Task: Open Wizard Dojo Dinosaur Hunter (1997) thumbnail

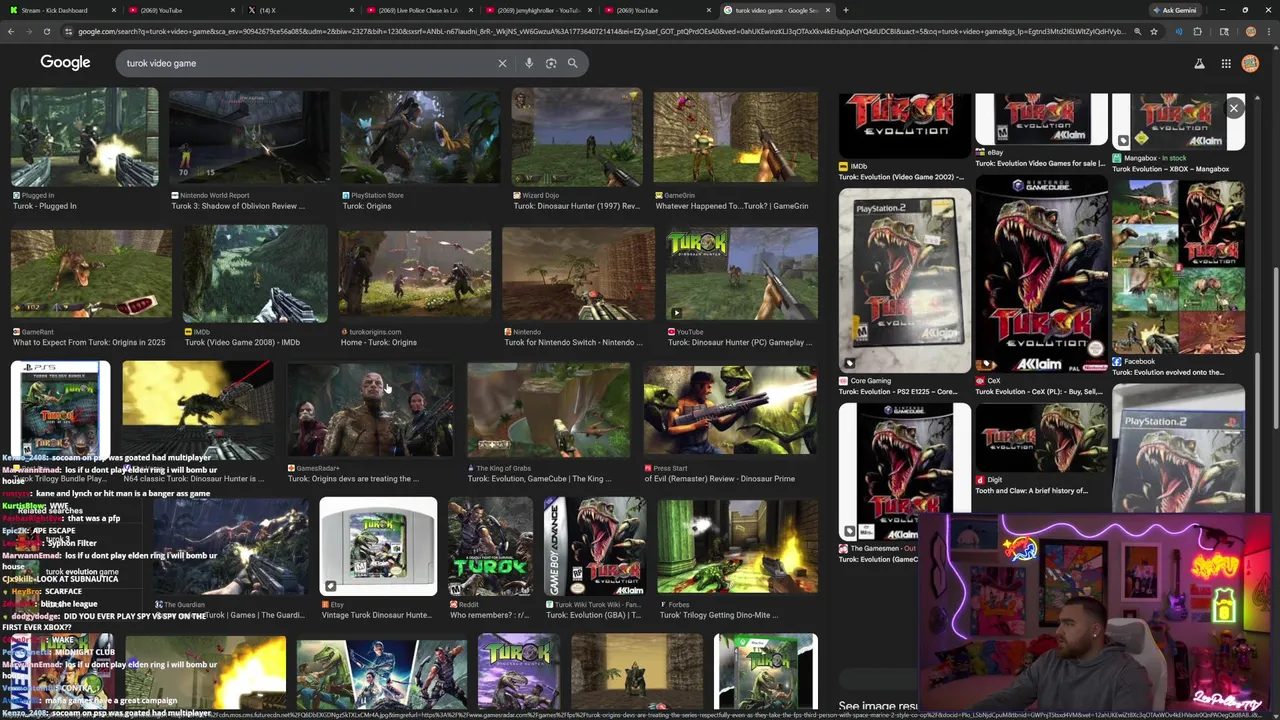Action: click(577, 137)
